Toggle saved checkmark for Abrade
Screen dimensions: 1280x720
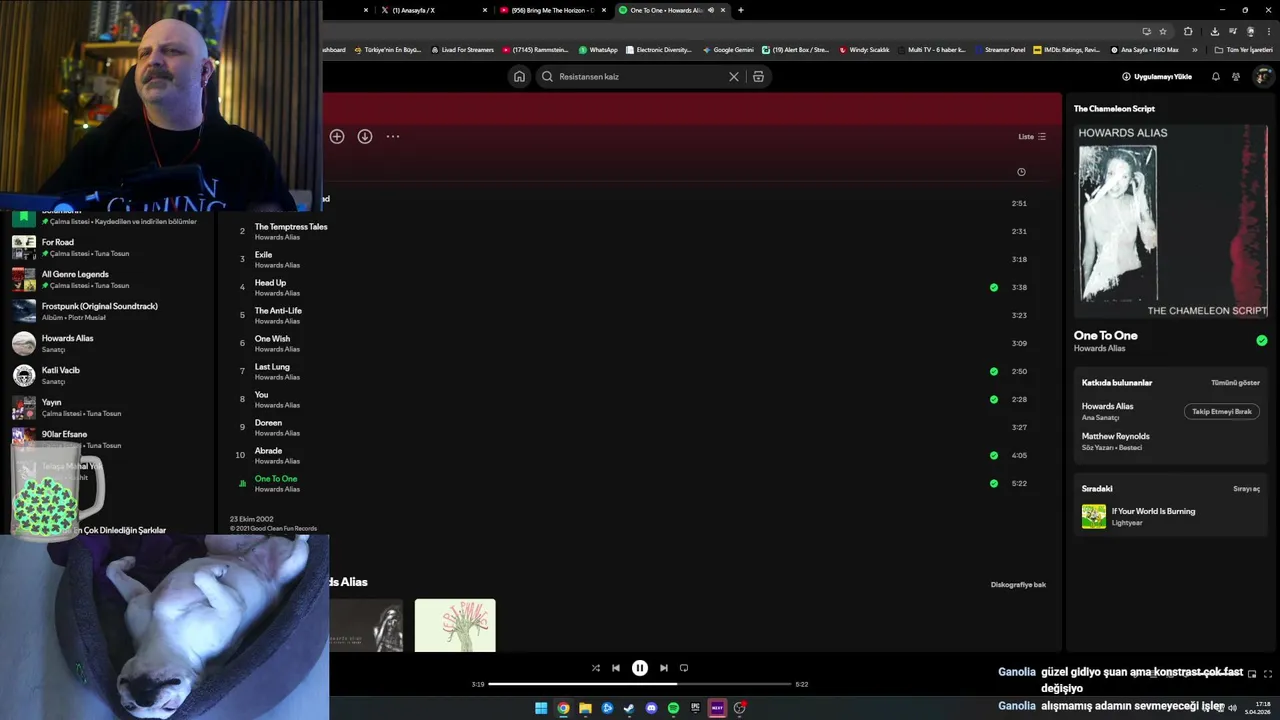point(994,455)
